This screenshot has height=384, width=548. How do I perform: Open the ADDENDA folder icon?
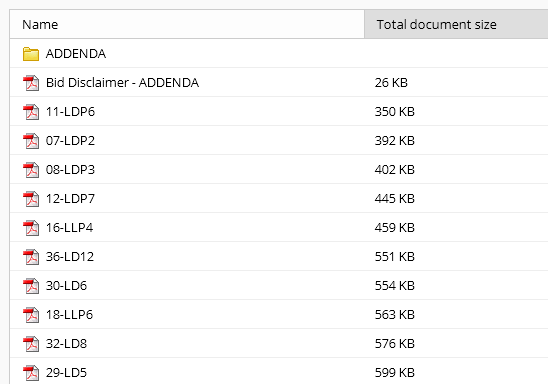(x=31, y=54)
